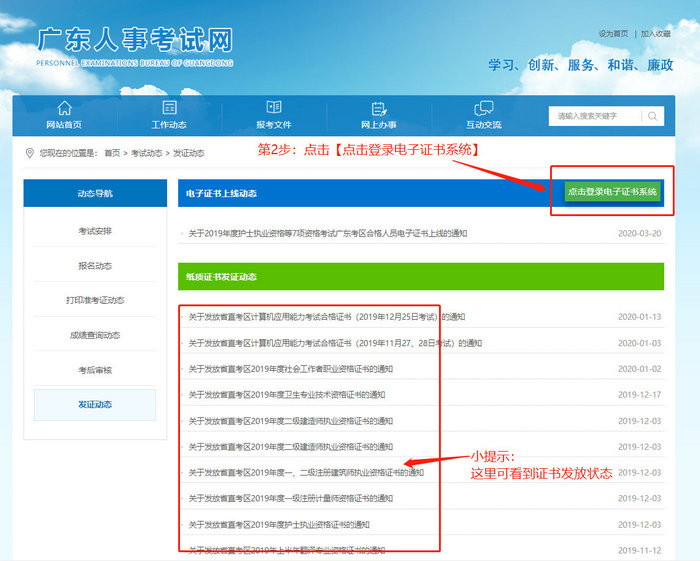Click the magnifier search icon

652,116
